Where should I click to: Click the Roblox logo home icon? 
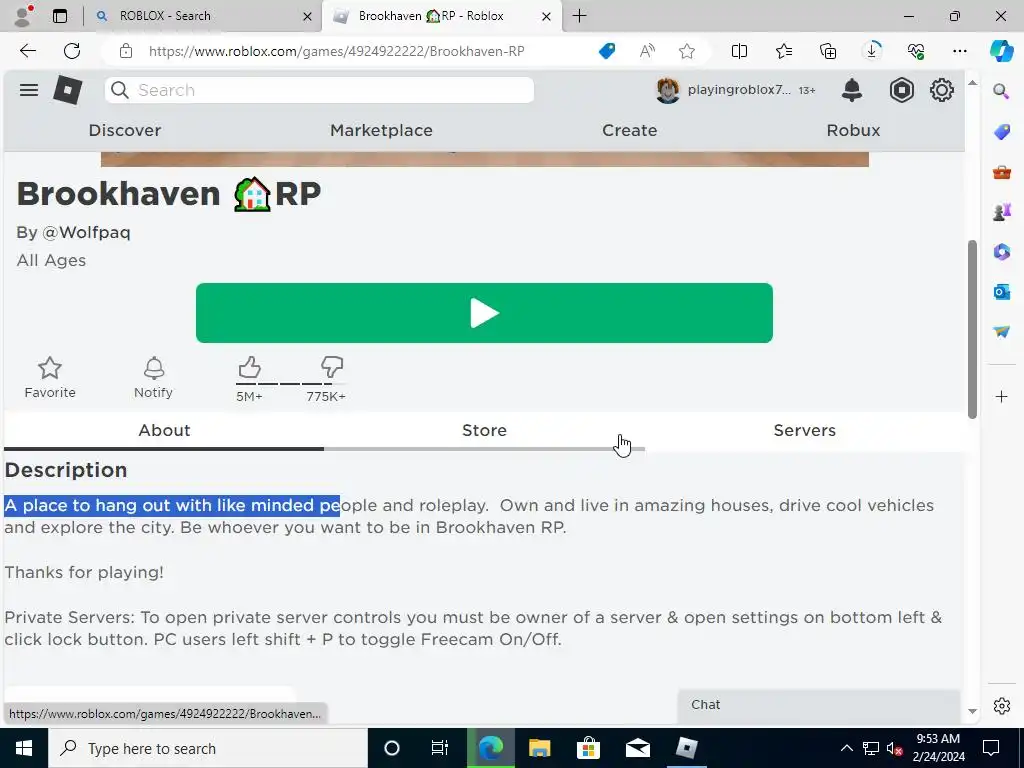click(68, 90)
